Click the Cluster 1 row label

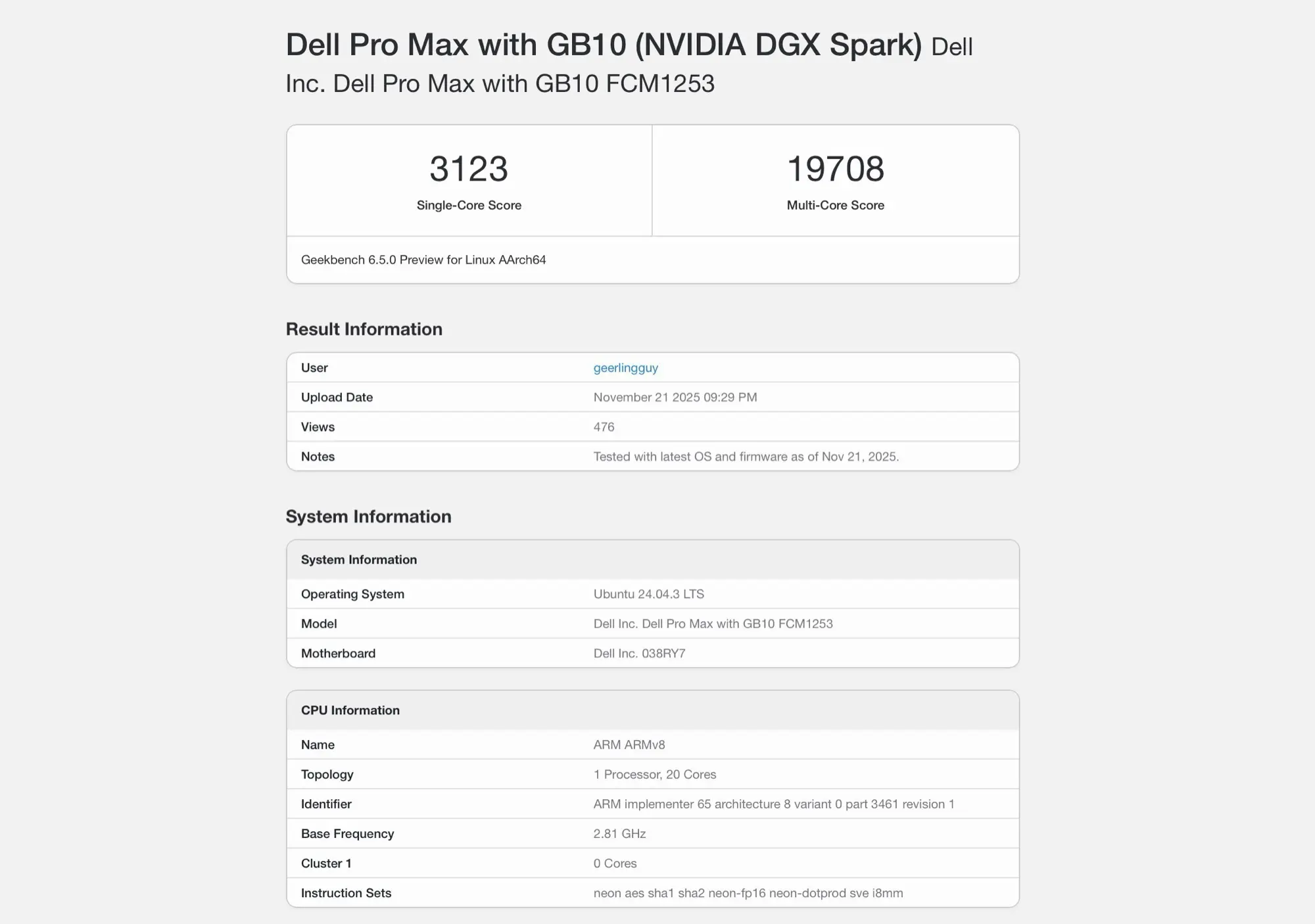326,864
